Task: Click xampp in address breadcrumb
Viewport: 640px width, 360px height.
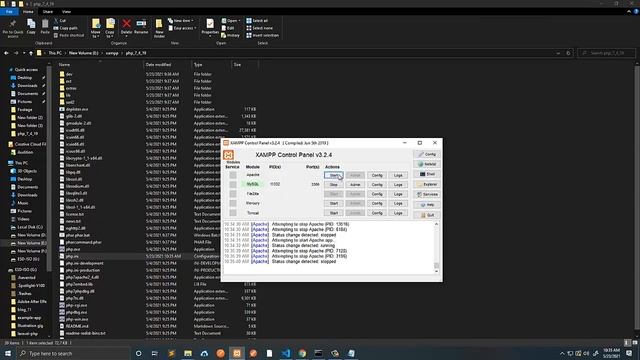Action: (112, 53)
